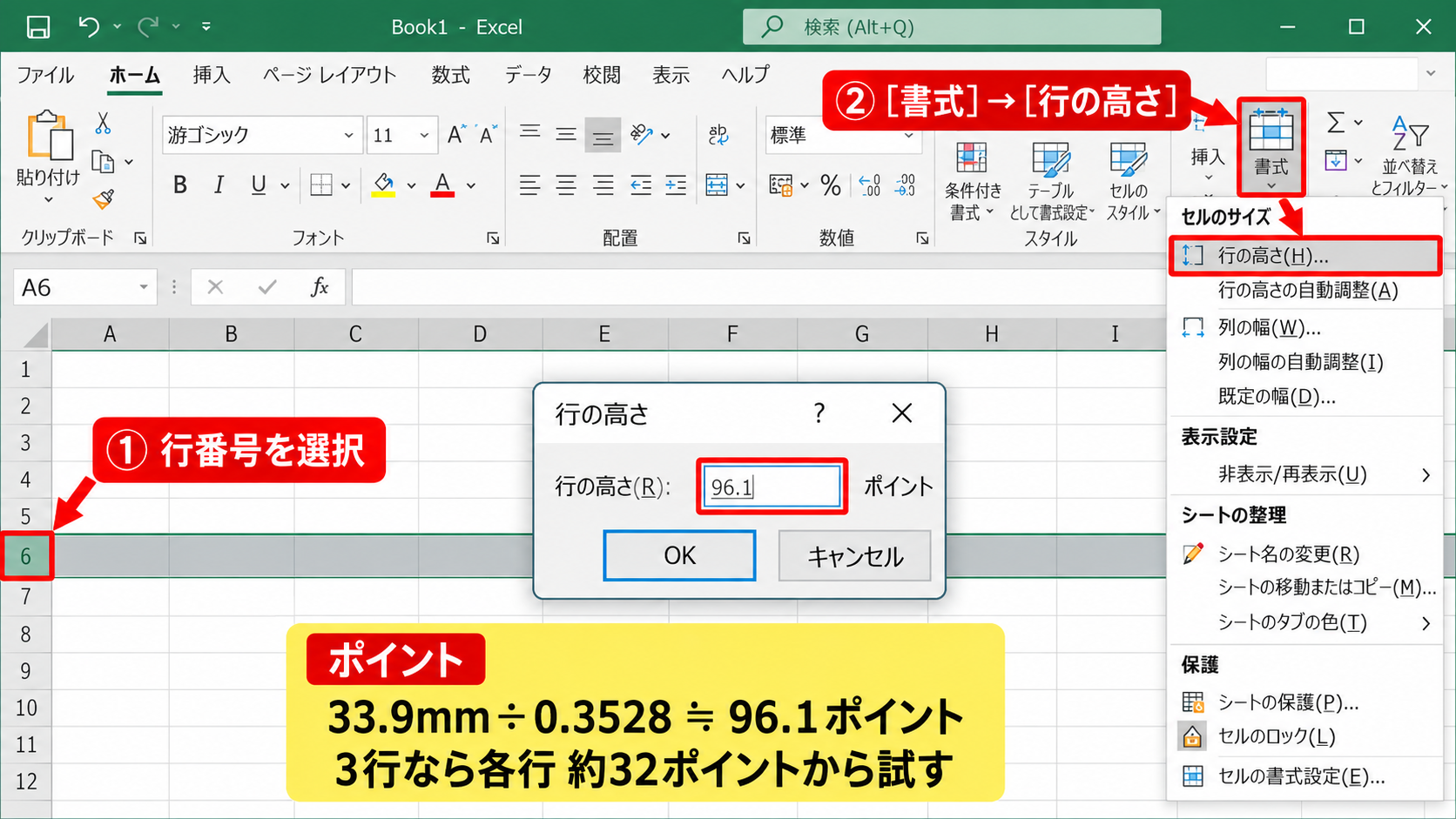Undo the last action

[89, 26]
